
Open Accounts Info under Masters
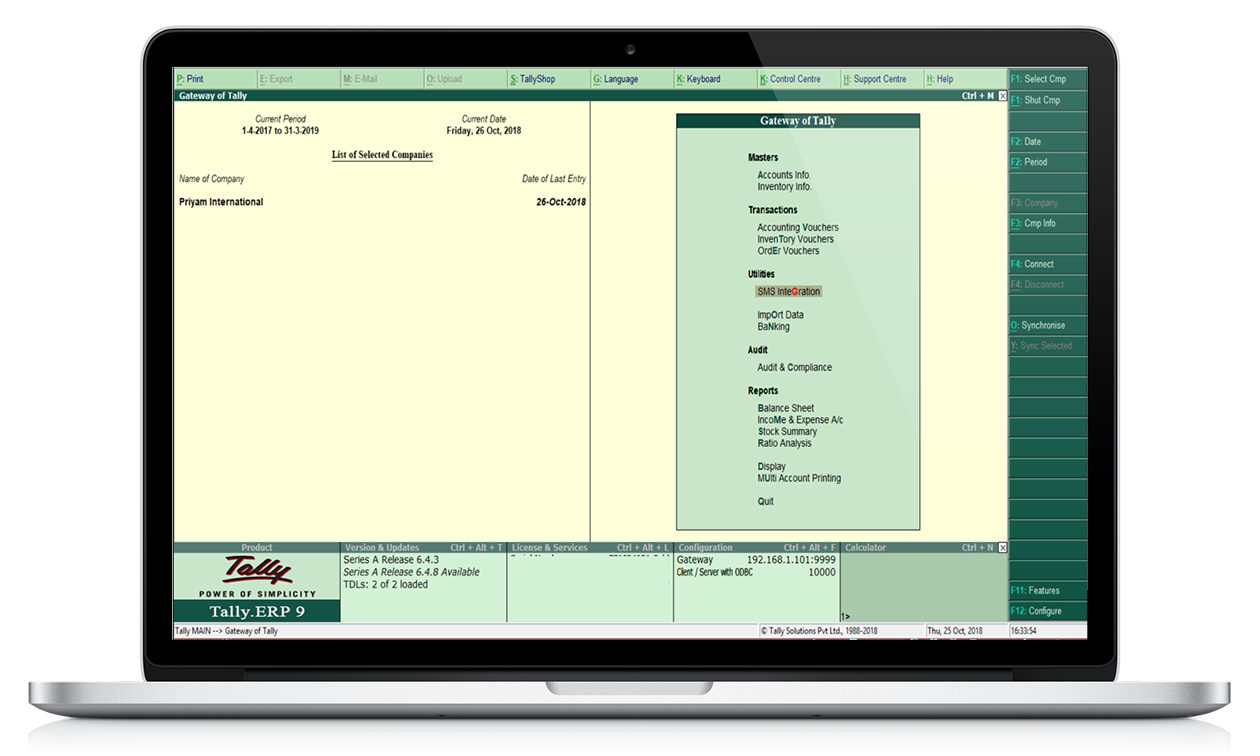coord(784,175)
